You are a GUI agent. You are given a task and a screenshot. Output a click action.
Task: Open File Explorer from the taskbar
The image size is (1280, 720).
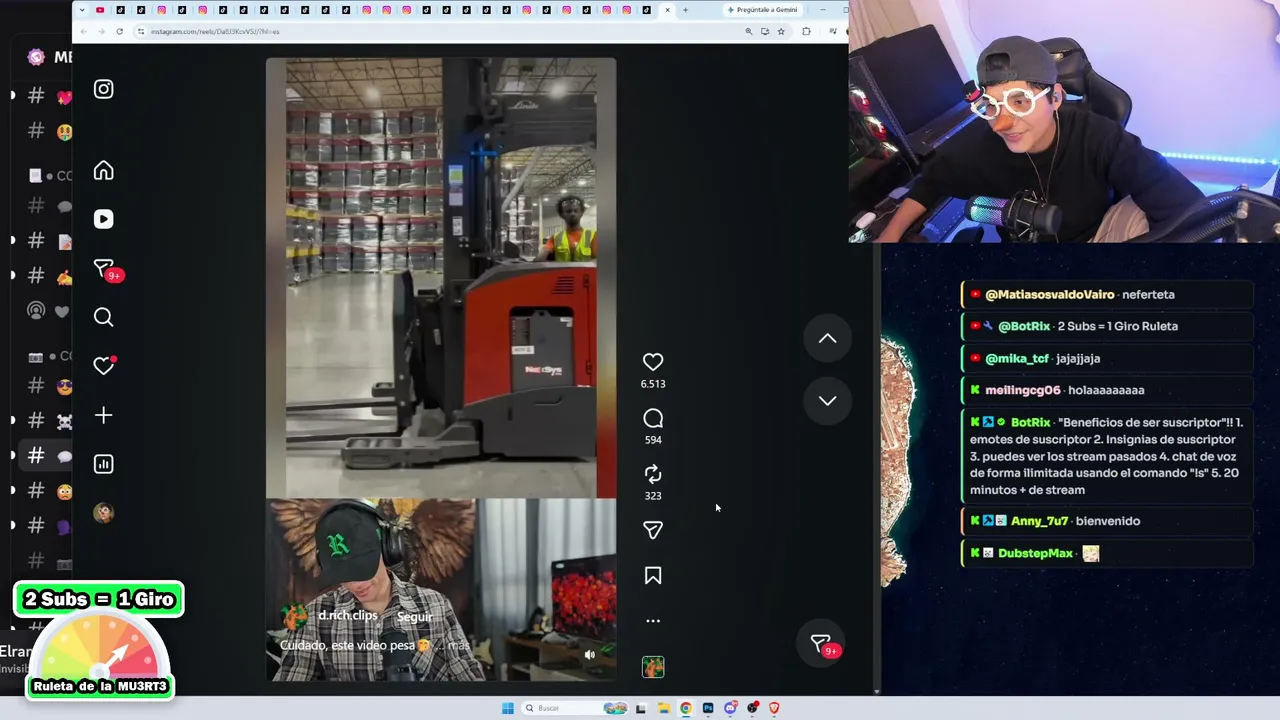click(x=662, y=708)
